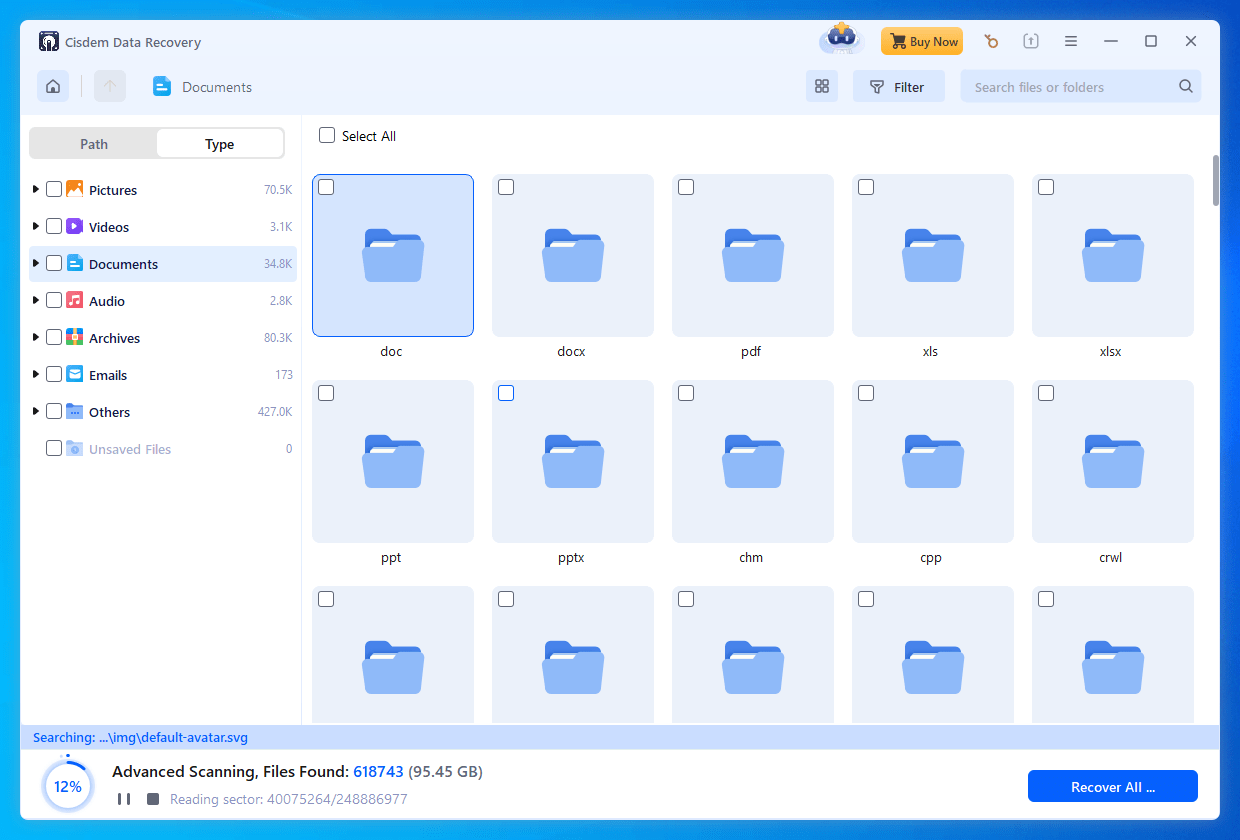Check the doc folder checkbox
Viewport: 1240px width, 840px height.
click(326, 187)
